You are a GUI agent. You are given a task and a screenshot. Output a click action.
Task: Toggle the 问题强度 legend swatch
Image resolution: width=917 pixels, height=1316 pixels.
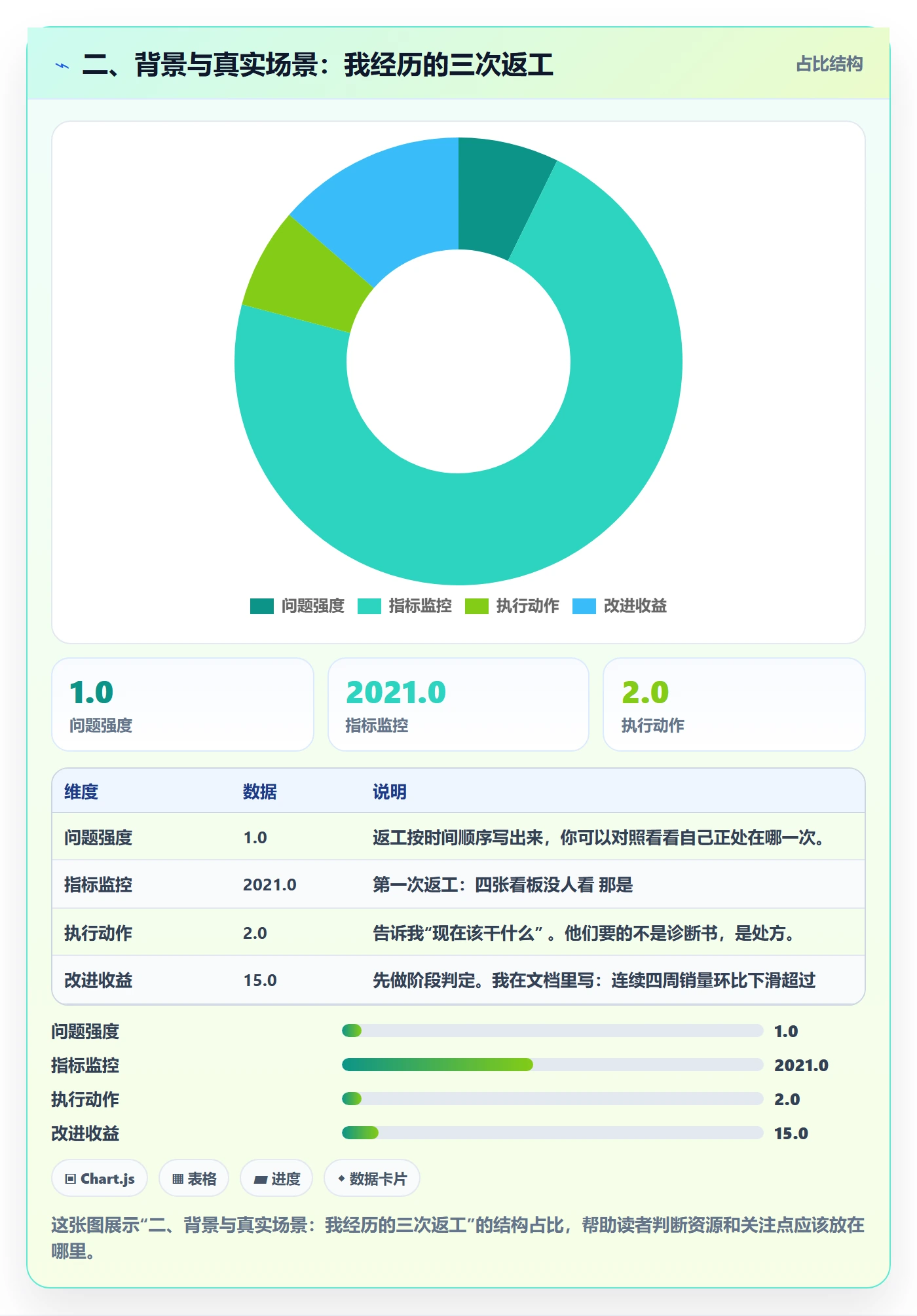[262, 606]
